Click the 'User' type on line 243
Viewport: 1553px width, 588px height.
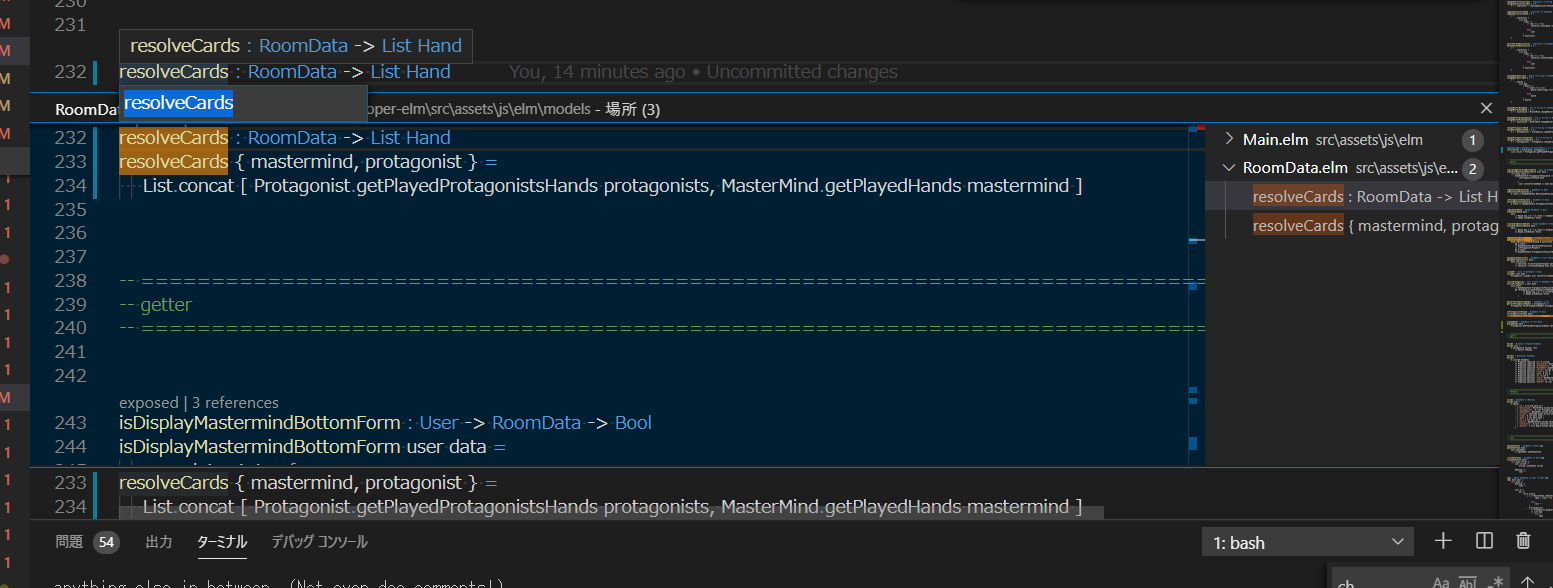click(439, 423)
